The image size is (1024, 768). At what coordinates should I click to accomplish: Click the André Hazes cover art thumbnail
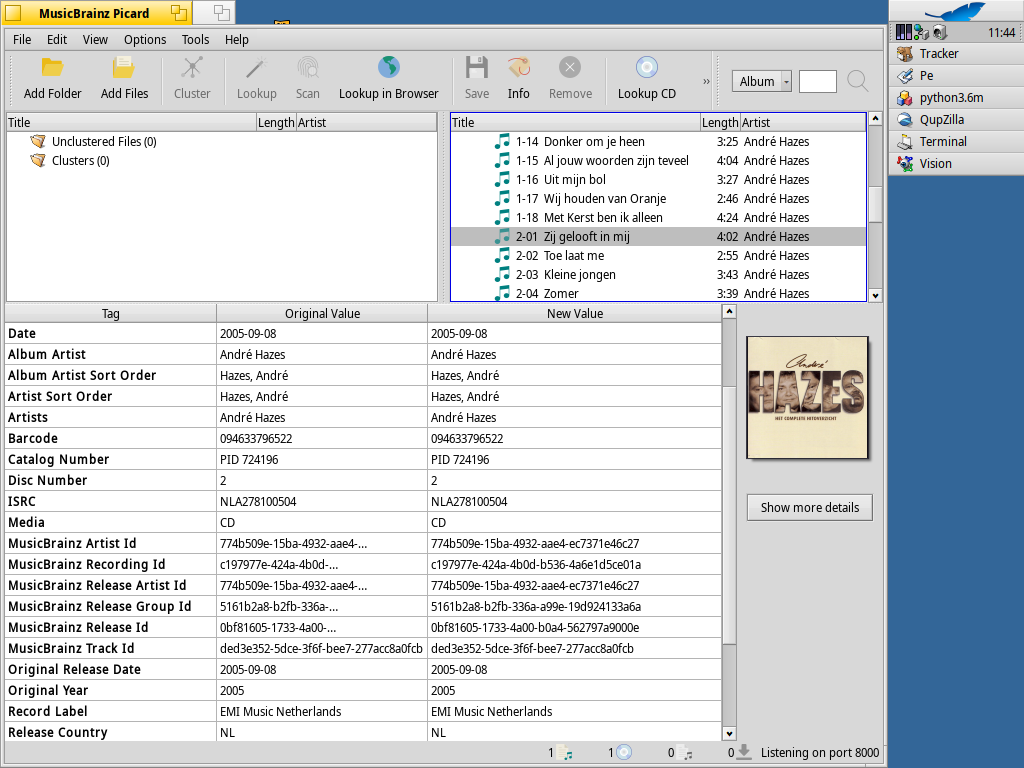pyautogui.click(x=807, y=397)
